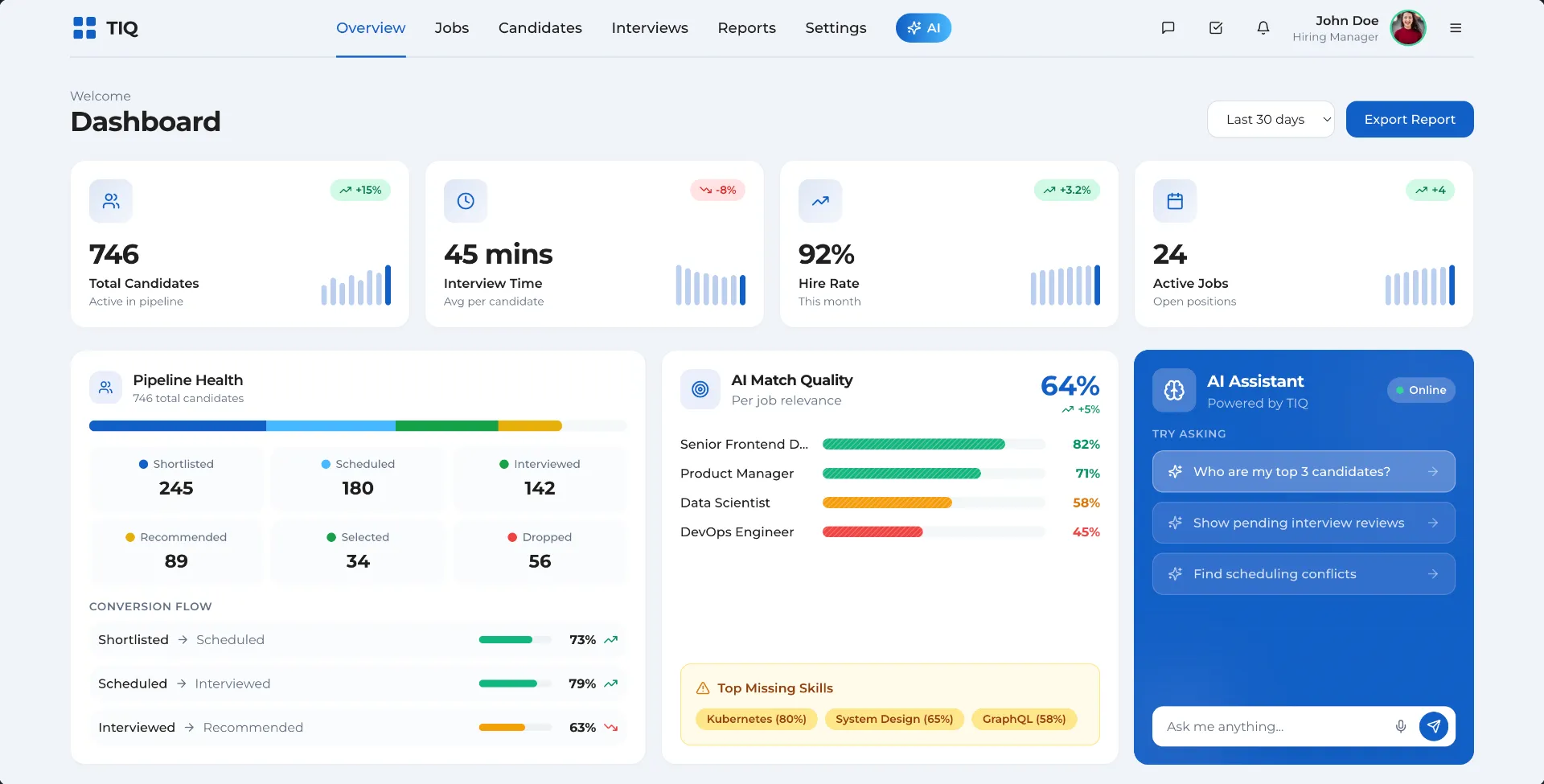Viewport: 1544px width, 784px height.
Task: Open the AI feature button in the navbar
Action: tap(922, 27)
